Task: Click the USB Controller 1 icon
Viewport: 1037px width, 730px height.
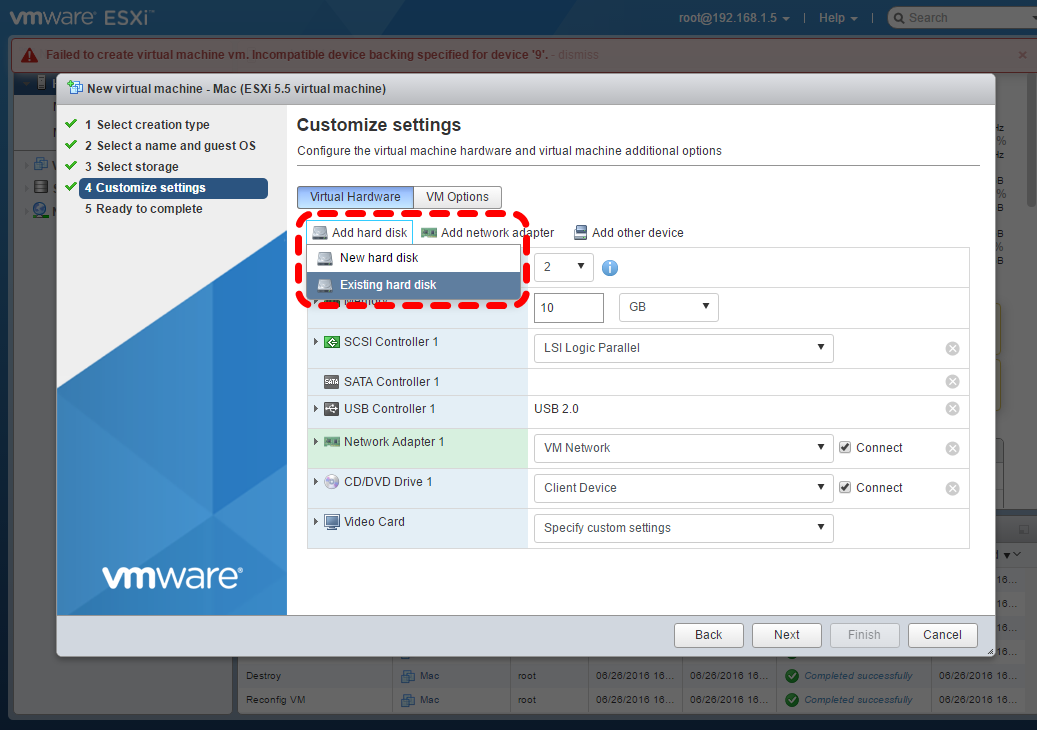Action: tap(331, 409)
